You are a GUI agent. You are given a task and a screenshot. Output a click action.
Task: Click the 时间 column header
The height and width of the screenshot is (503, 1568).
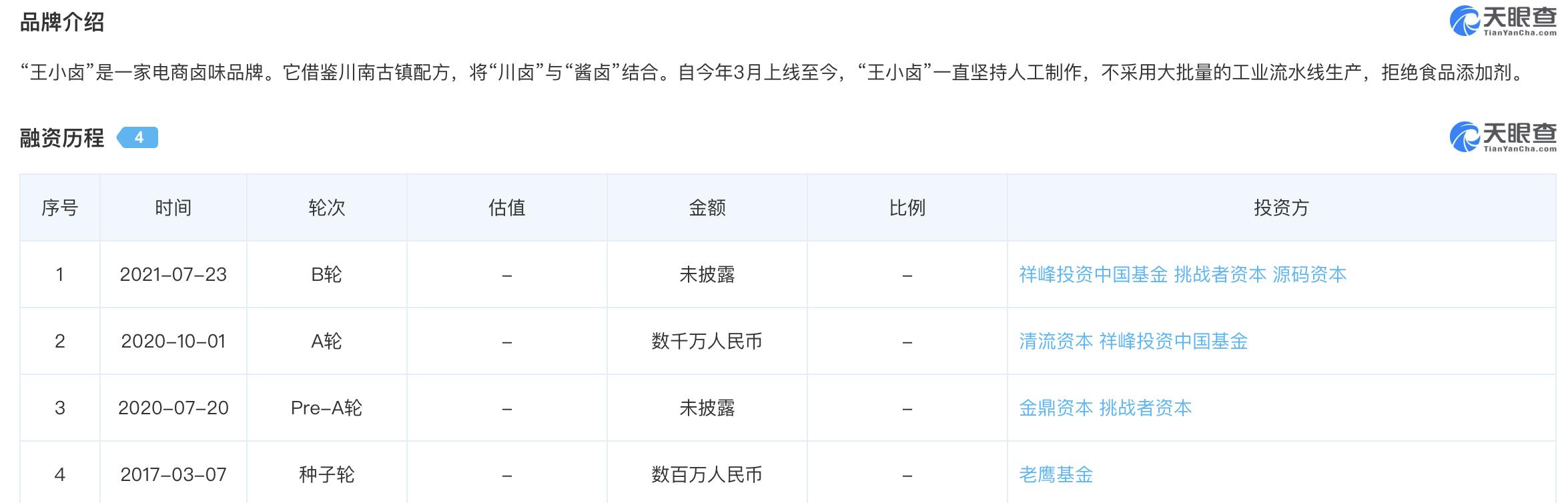point(173,207)
